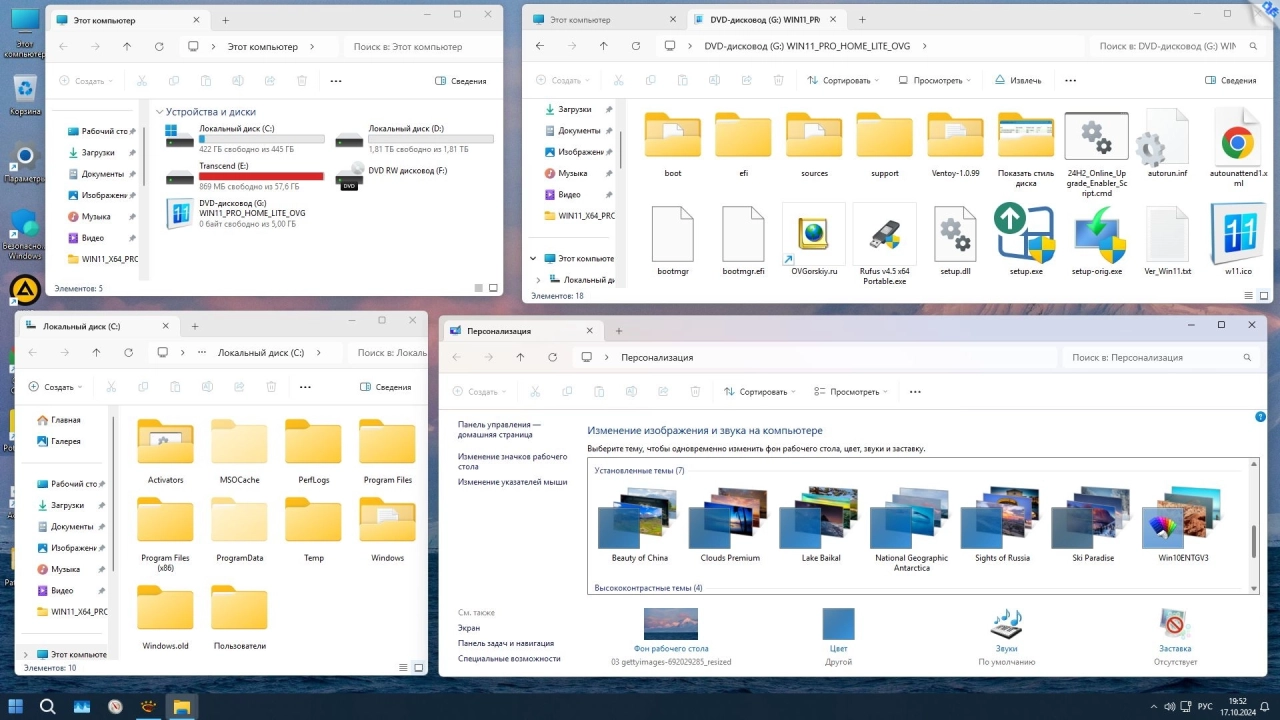Click the themes list vertical scrollbar
This screenshot has width=1280, height=720.
(1254, 540)
